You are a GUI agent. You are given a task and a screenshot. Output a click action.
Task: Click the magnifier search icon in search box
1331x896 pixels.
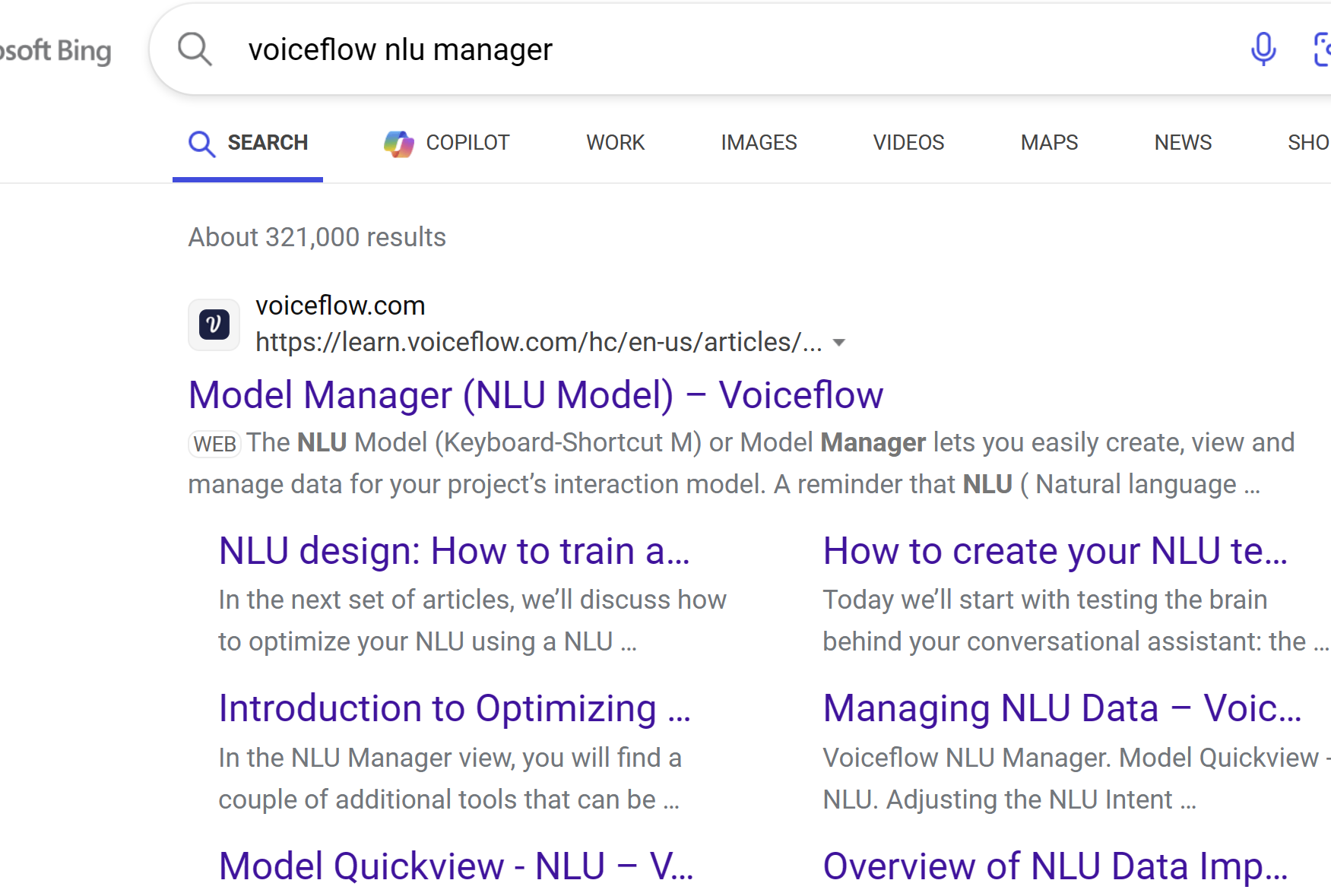click(x=195, y=49)
